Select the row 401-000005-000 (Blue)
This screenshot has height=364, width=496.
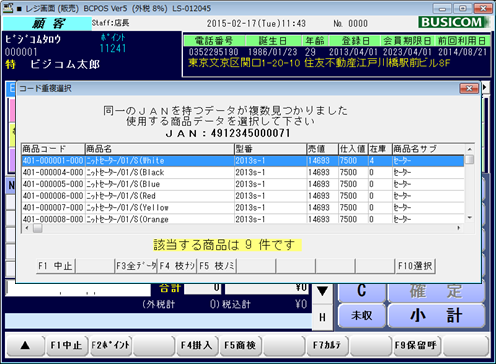[x=243, y=184]
